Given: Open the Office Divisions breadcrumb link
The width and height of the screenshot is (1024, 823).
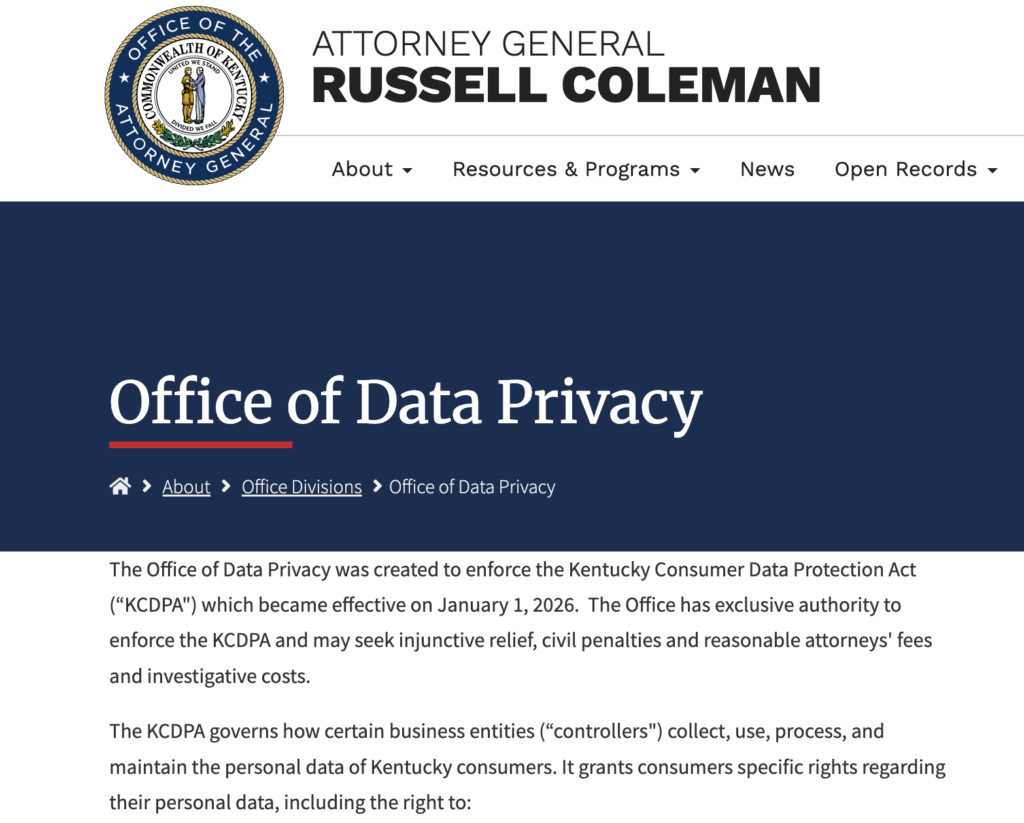Looking at the screenshot, I should [x=301, y=486].
